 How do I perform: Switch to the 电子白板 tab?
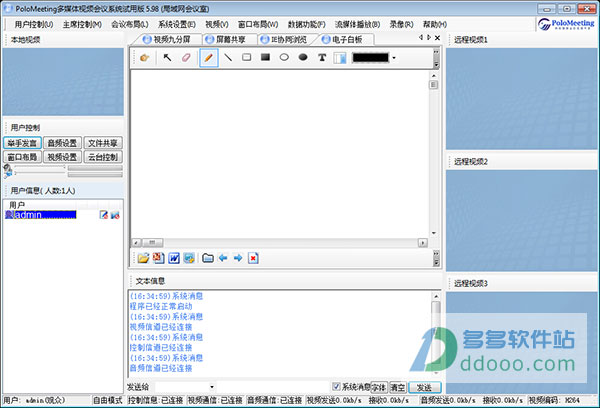click(342, 39)
